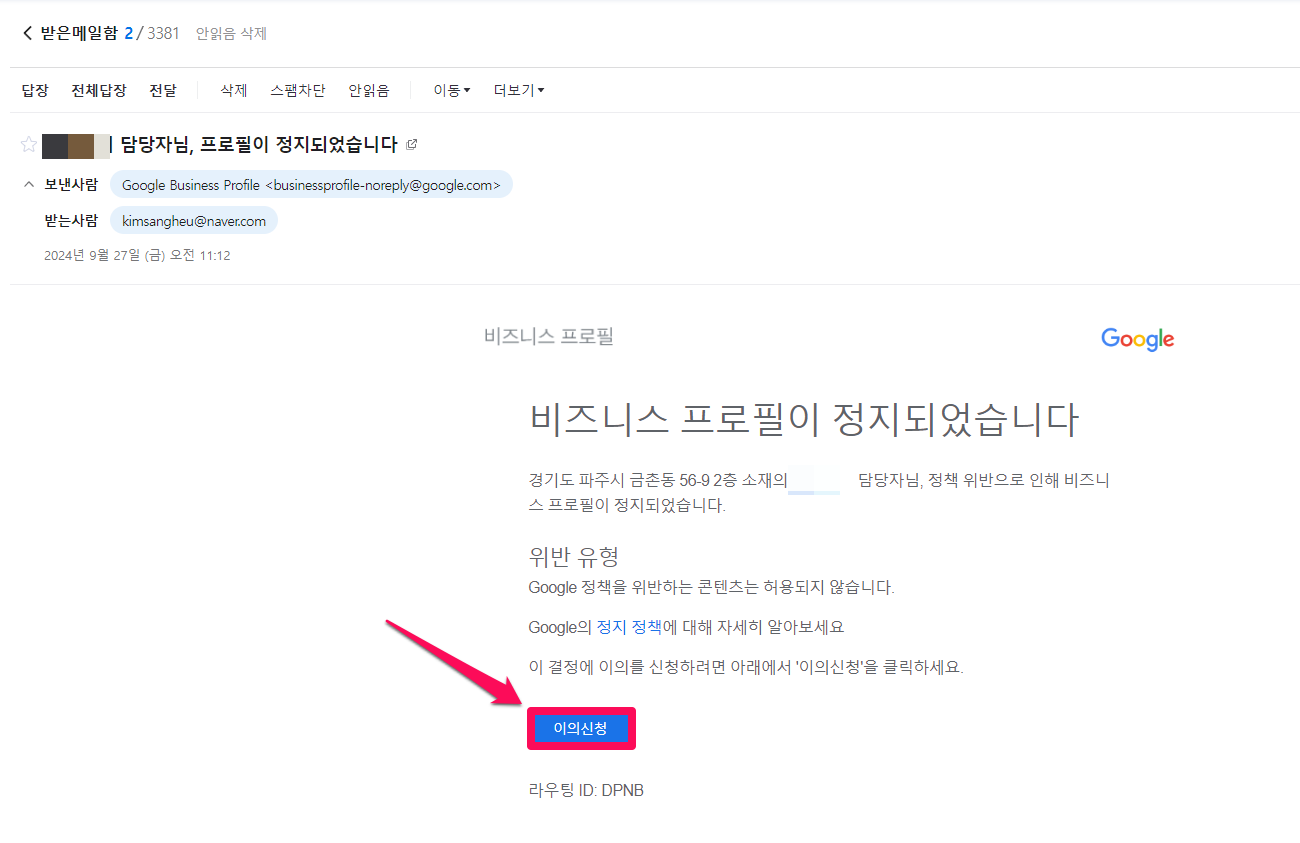
Task: Open the email in a new window icon
Action: tap(411, 145)
